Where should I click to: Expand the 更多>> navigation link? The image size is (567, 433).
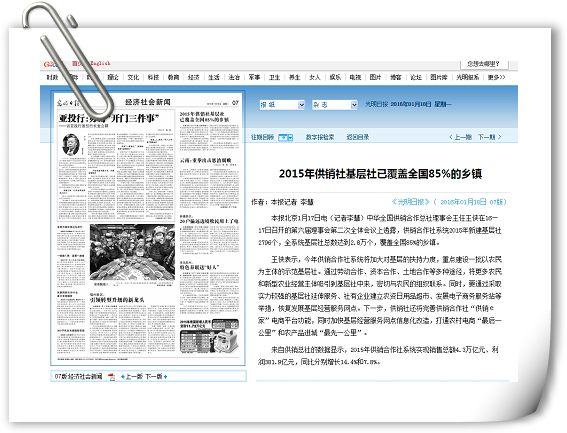tap(496, 77)
